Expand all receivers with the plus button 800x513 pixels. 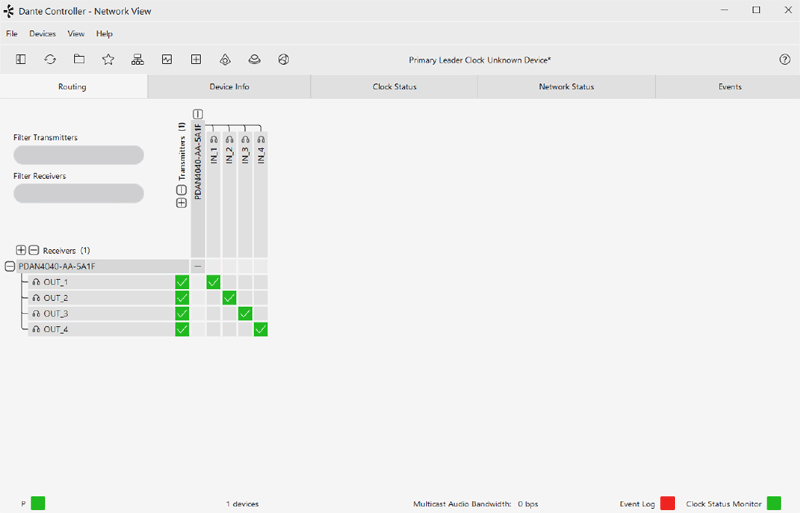point(21,250)
